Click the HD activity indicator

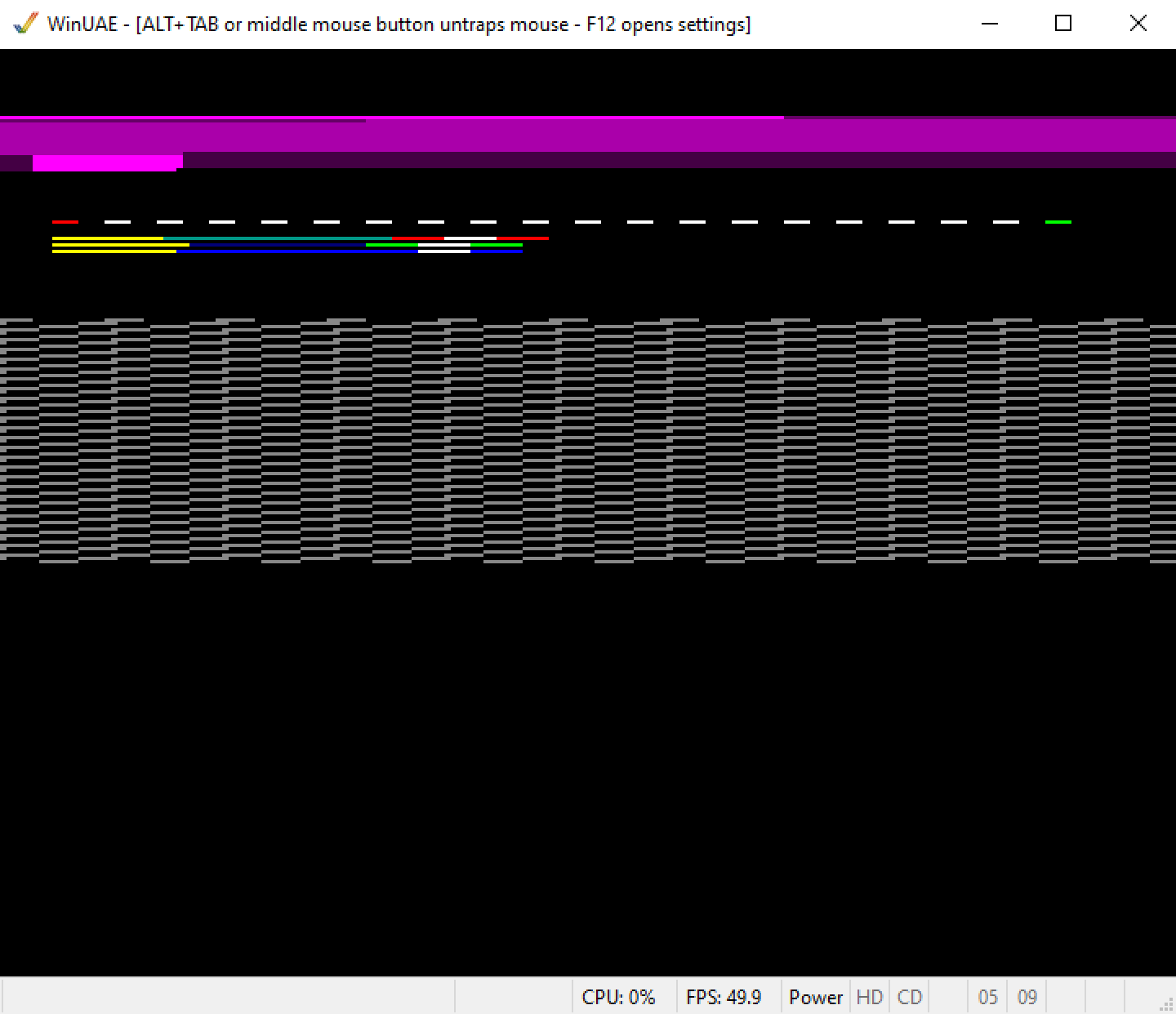pyautogui.click(x=870, y=997)
